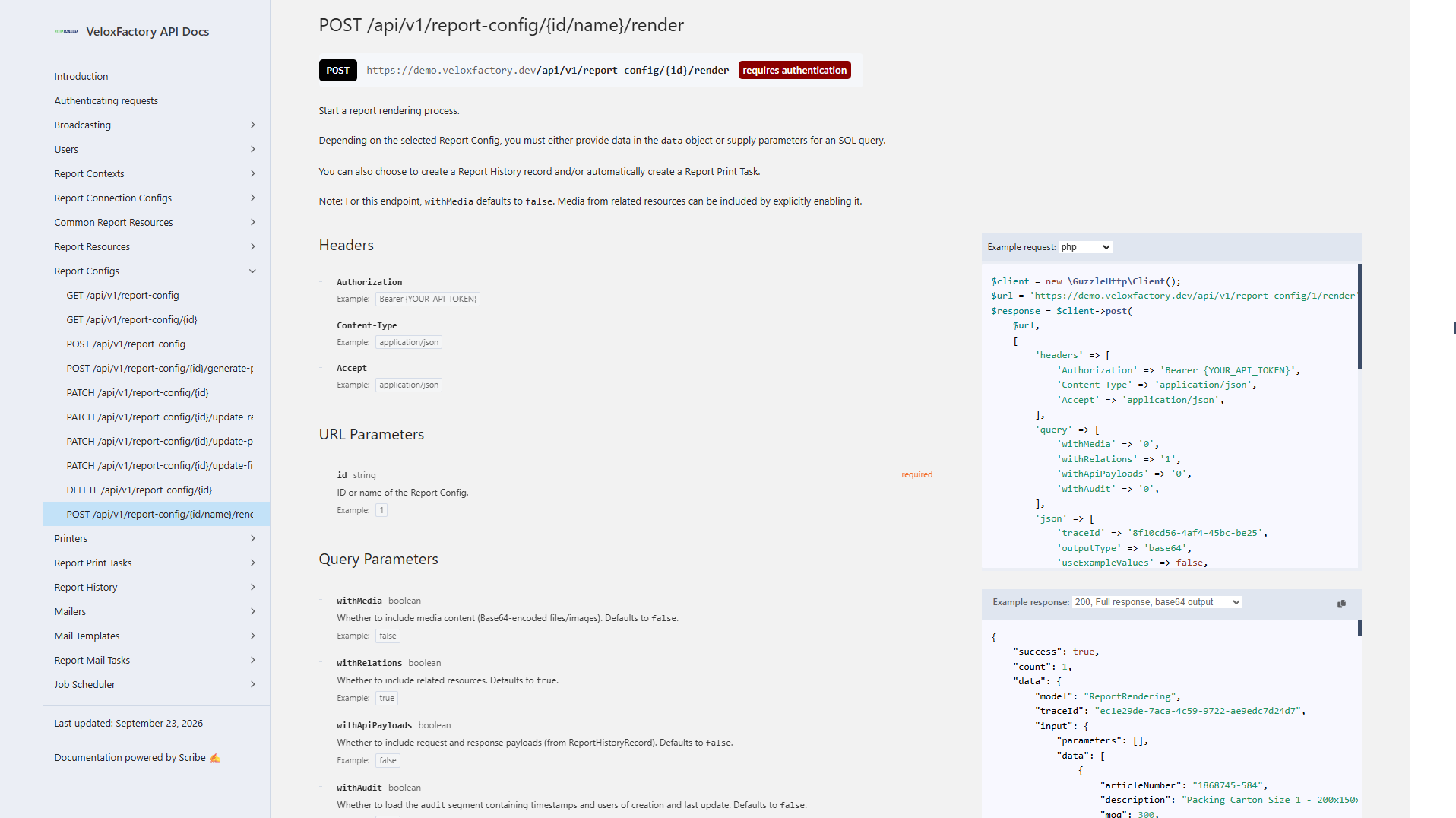Go to GET /api/v1/report-config/{id} entry
Image resolution: width=1456 pixels, height=818 pixels.
coord(131,319)
